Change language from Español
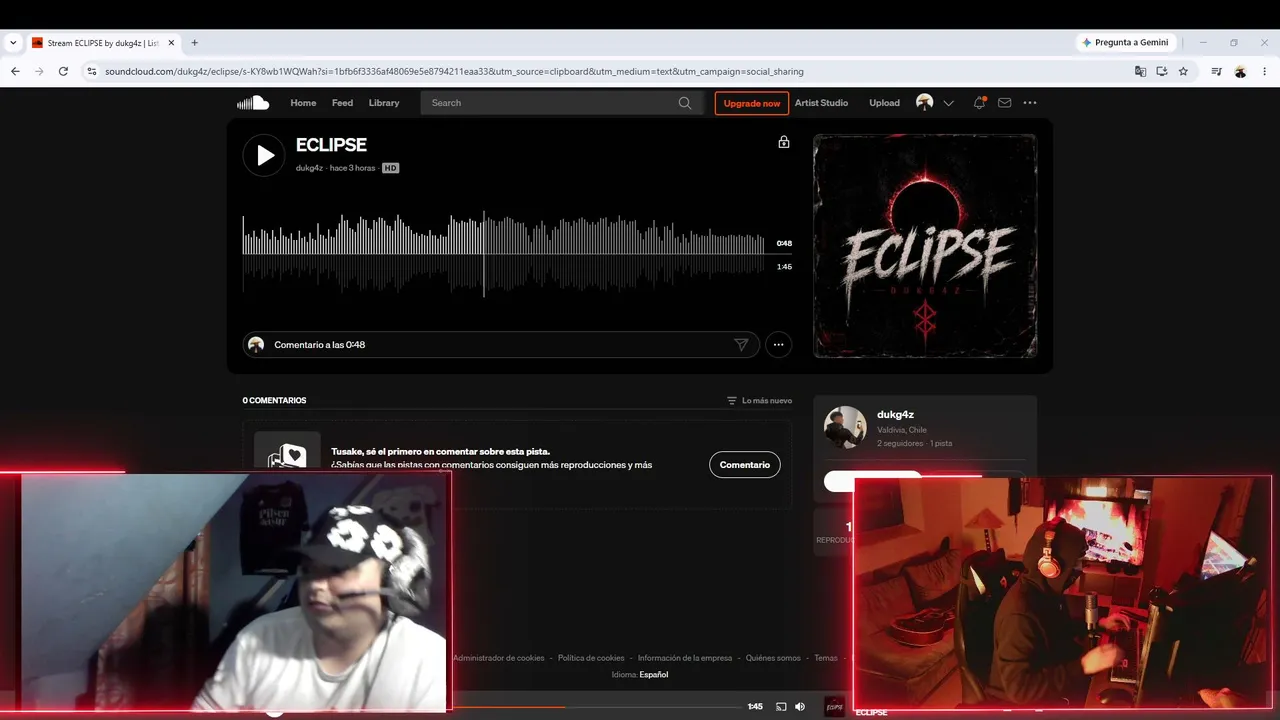Image resolution: width=1280 pixels, height=720 pixels. 654,675
